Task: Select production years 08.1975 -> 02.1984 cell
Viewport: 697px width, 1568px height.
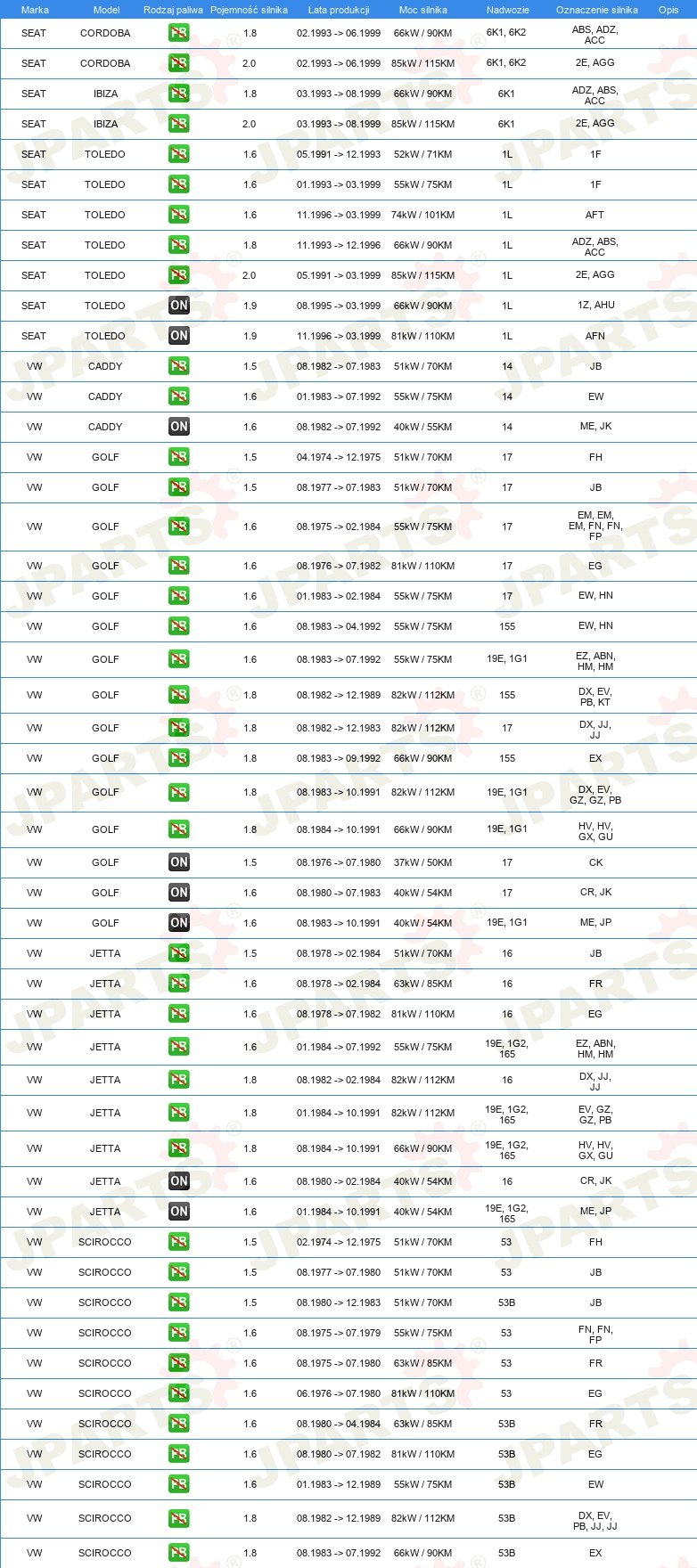Action: click(x=339, y=527)
